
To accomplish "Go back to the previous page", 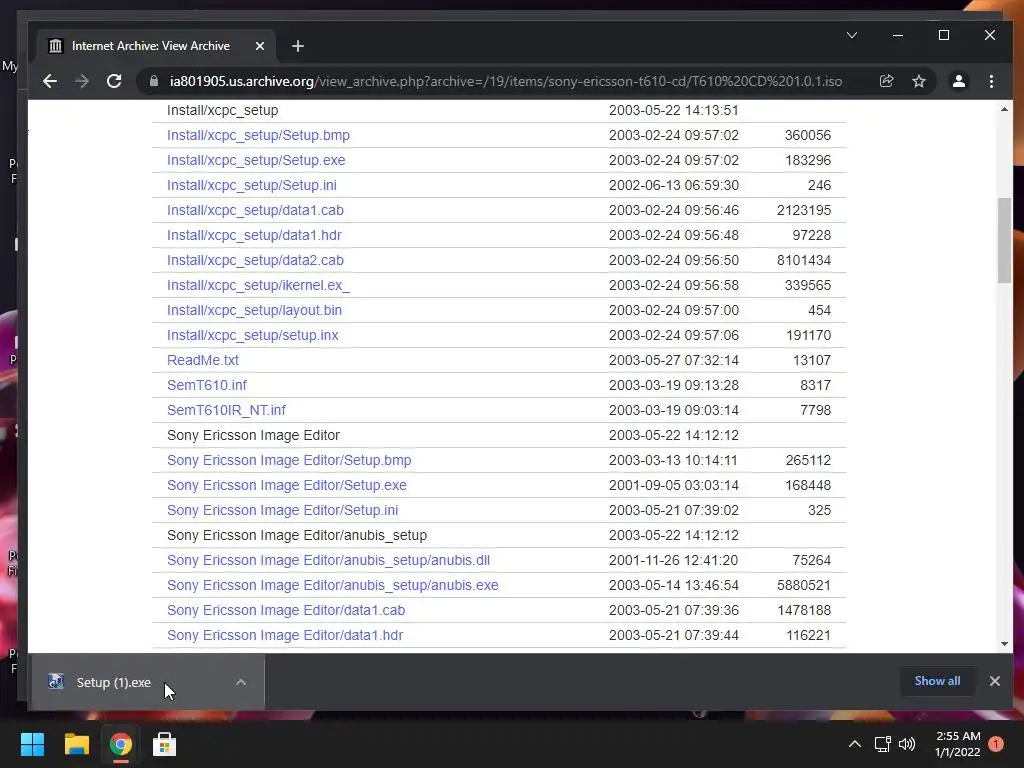I will coord(50,81).
